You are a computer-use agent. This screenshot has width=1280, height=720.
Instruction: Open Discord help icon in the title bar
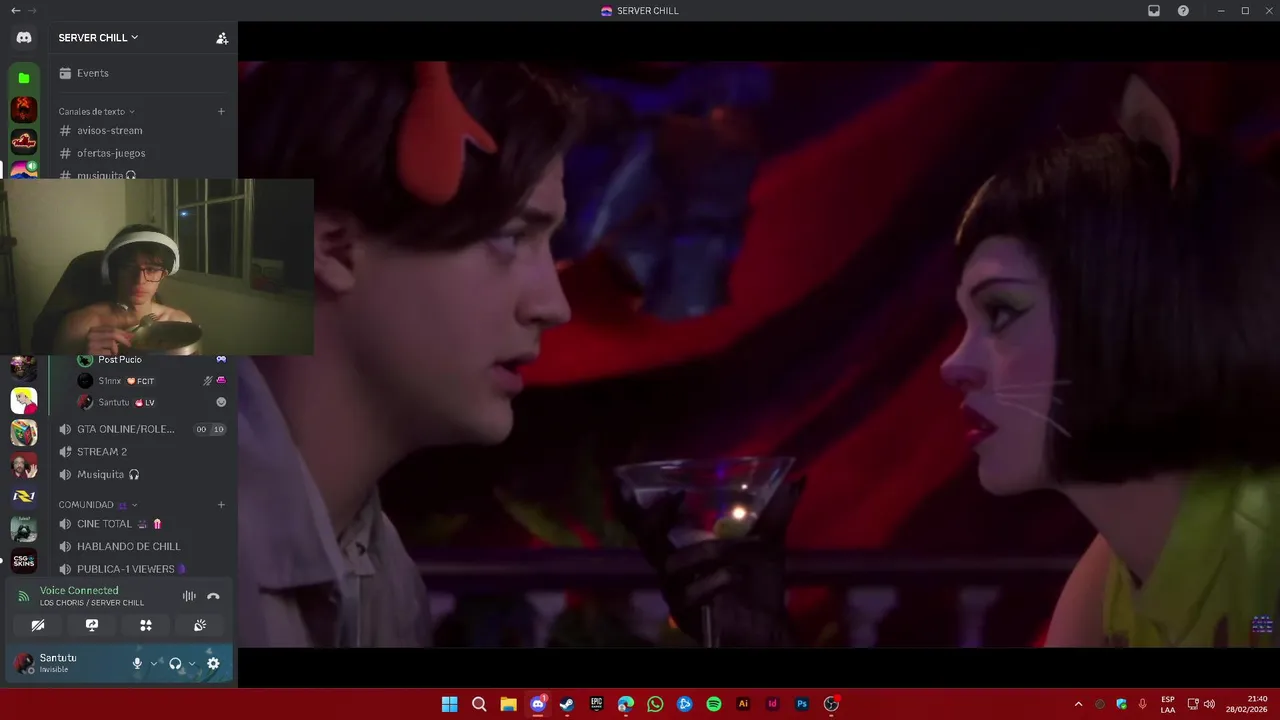tap(1184, 10)
